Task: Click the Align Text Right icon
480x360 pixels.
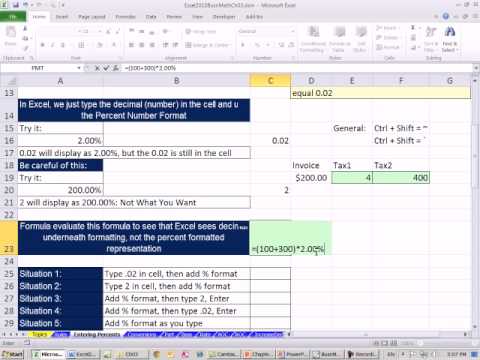Action: click(152, 45)
